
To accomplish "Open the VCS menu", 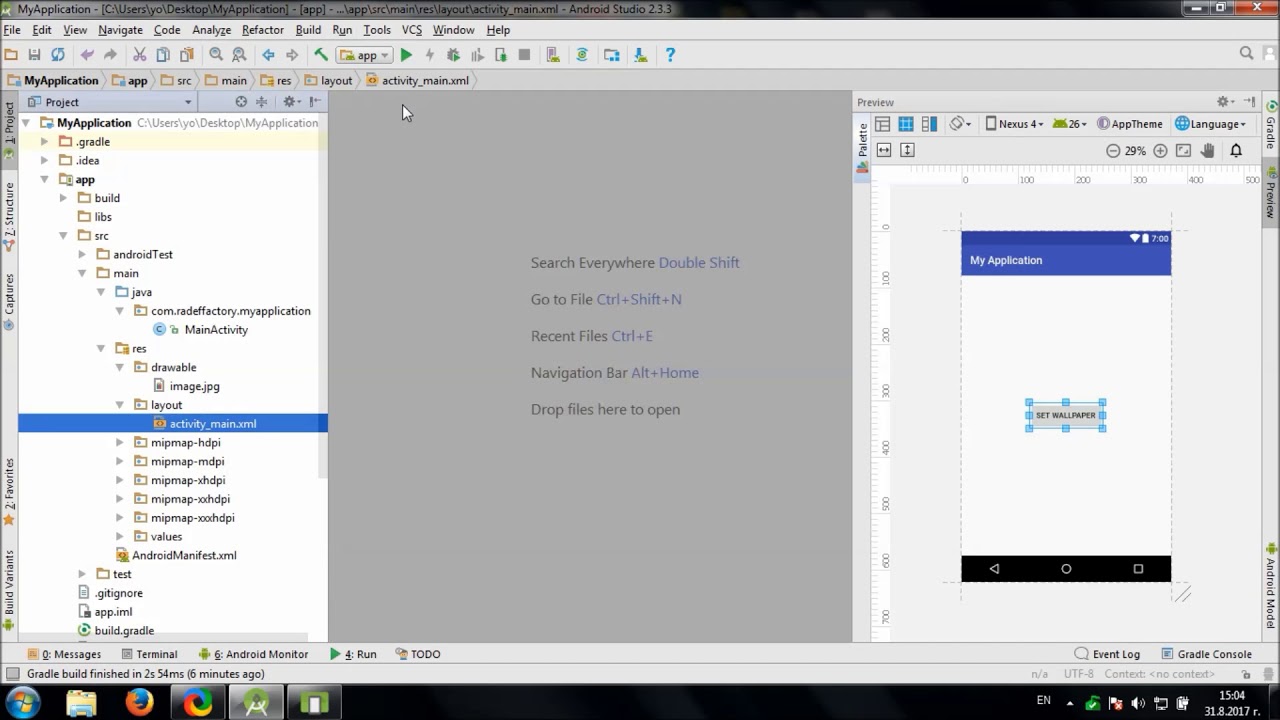I will pos(412,30).
